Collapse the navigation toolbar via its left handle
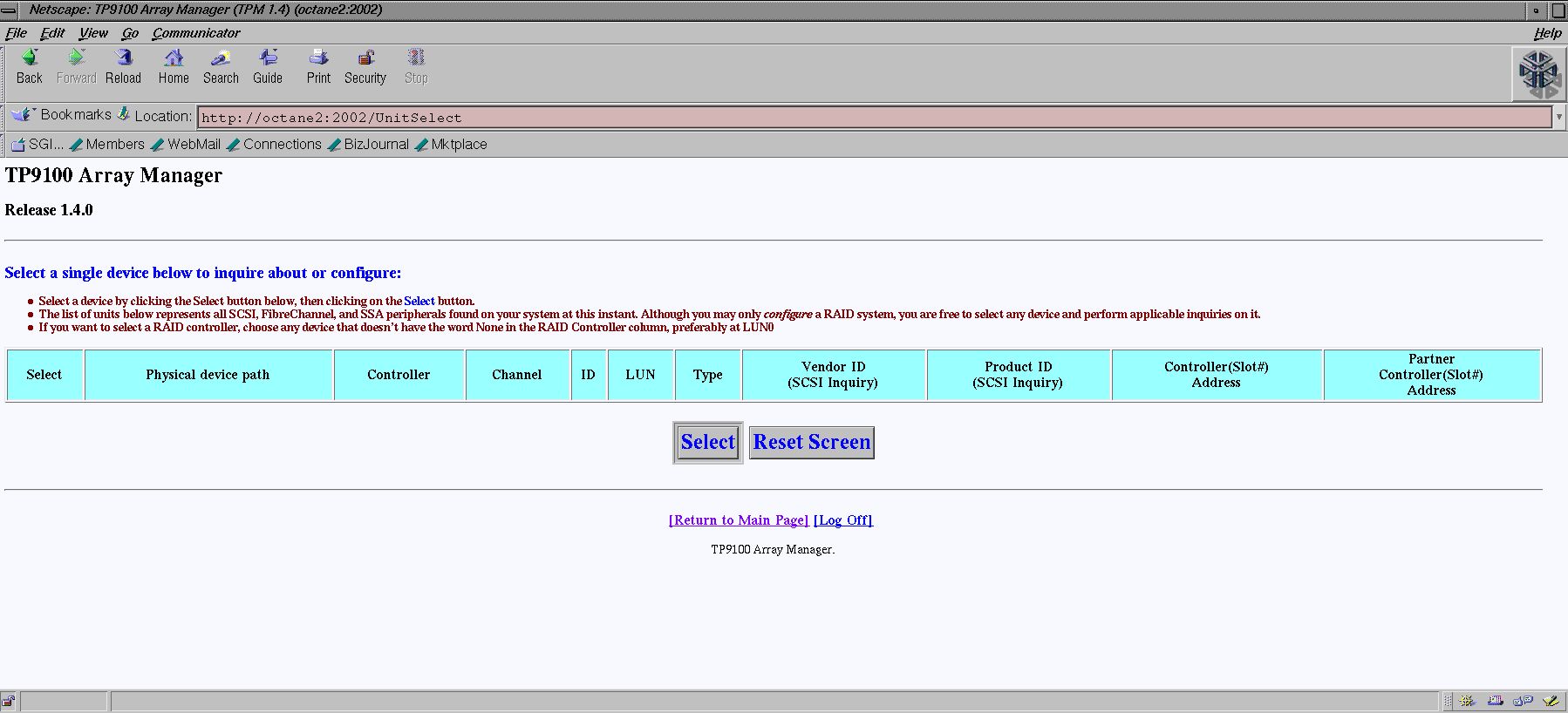1568x713 pixels. [x=3, y=73]
